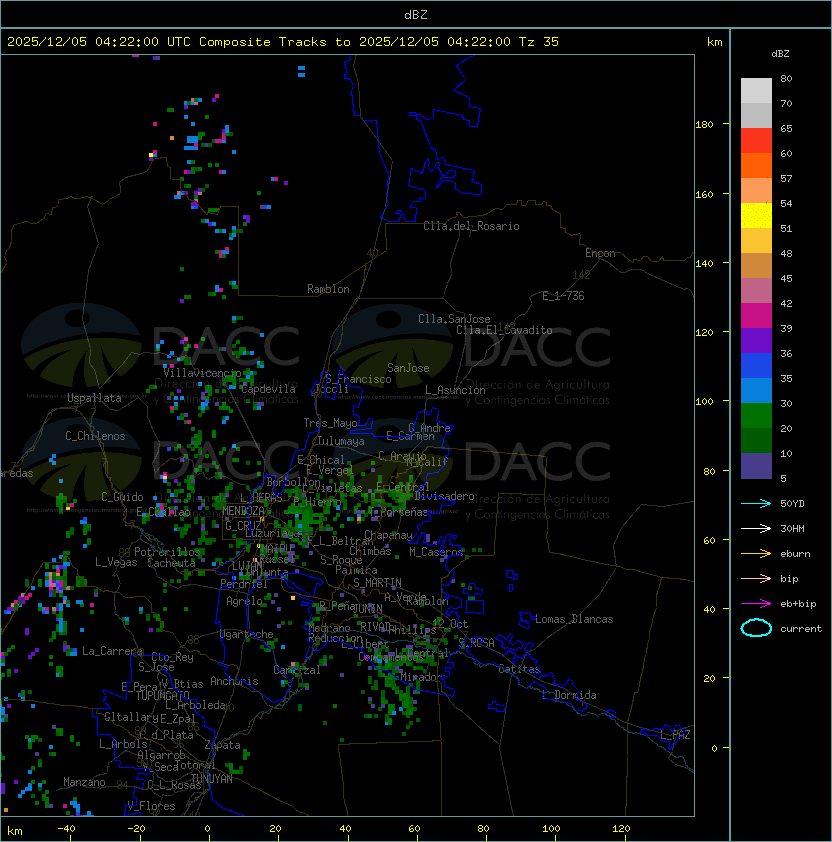Click the V_Flores place label
Screen dimensions: 832x842
click(151, 806)
